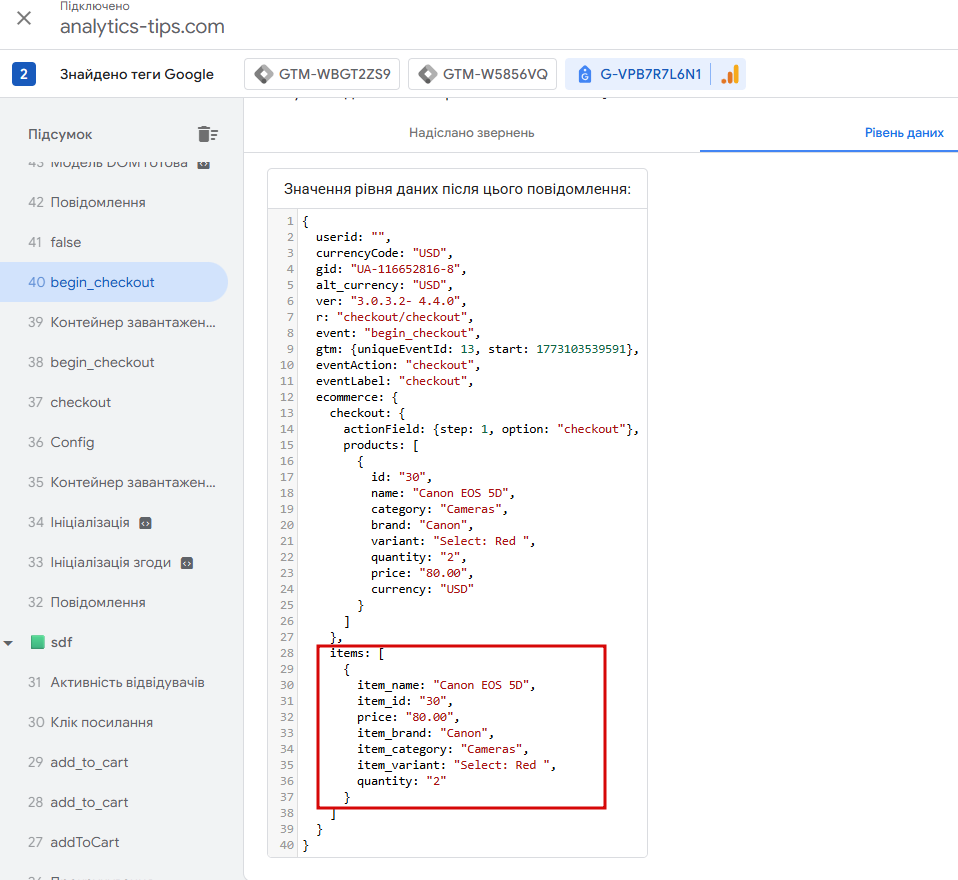
Task: Click the orange Analytics bar chart icon
Action: (x=730, y=74)
